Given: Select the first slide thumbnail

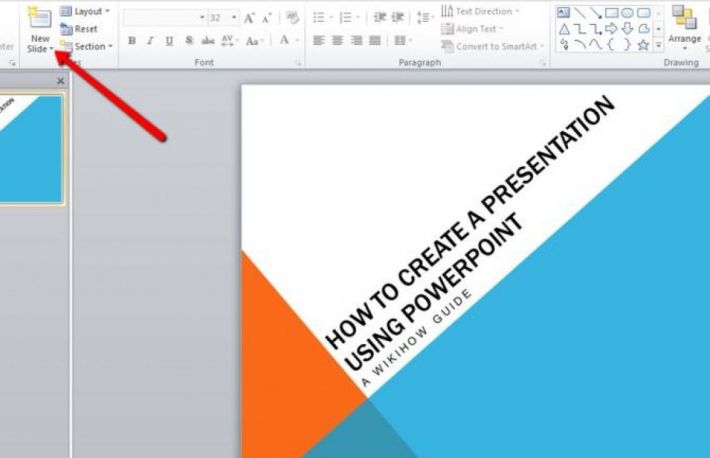Looking at the screenshot, I should pos(30,150).
